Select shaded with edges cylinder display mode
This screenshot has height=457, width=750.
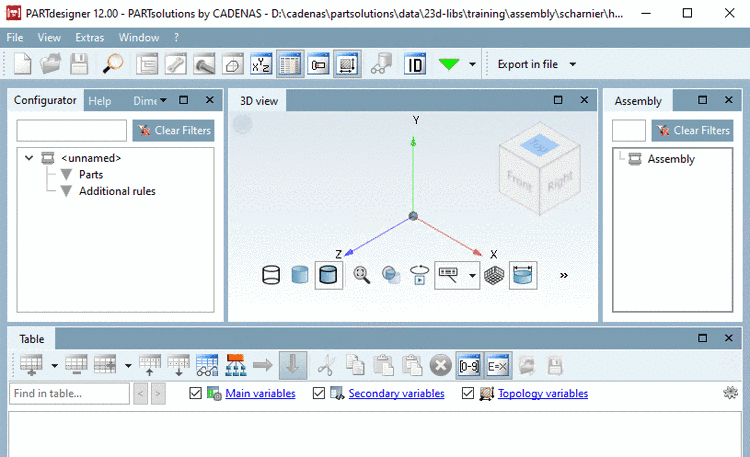(329, 275)
